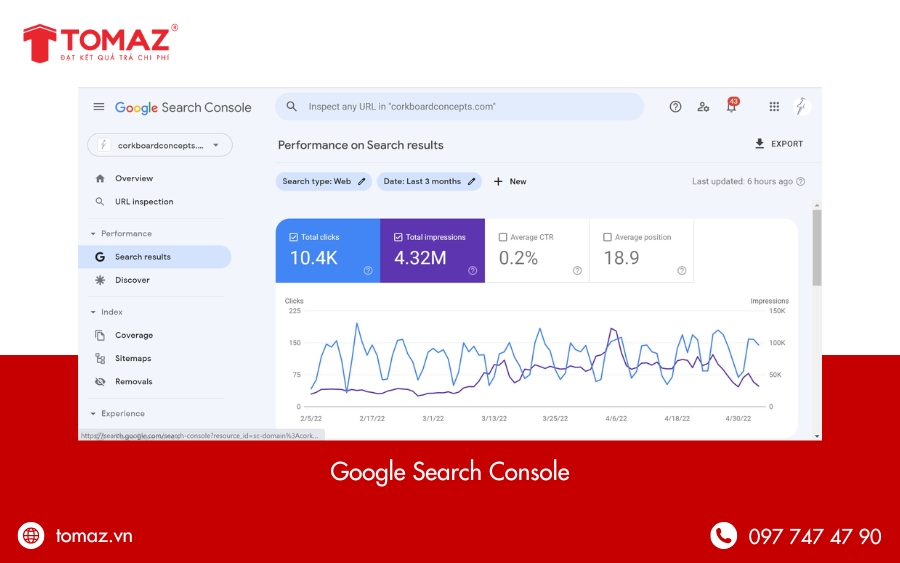Collapse the Performance section
The width and height of the screenshot is (900, 563).
93,234
